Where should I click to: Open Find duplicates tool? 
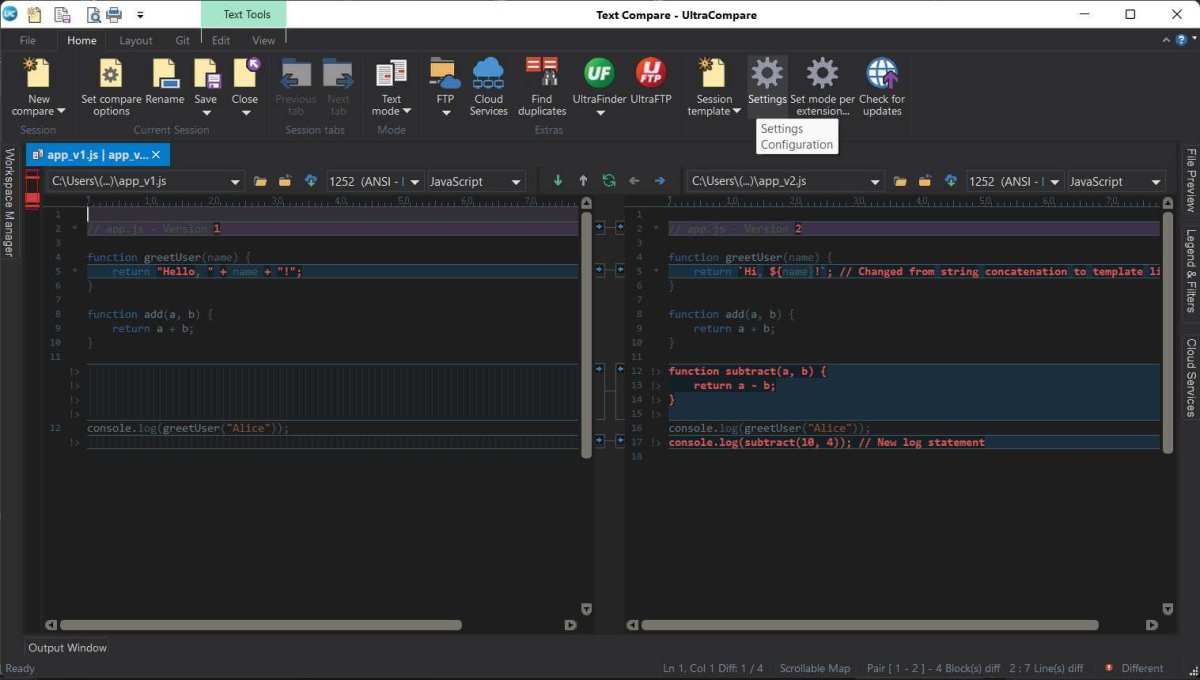tap(542, 86)
